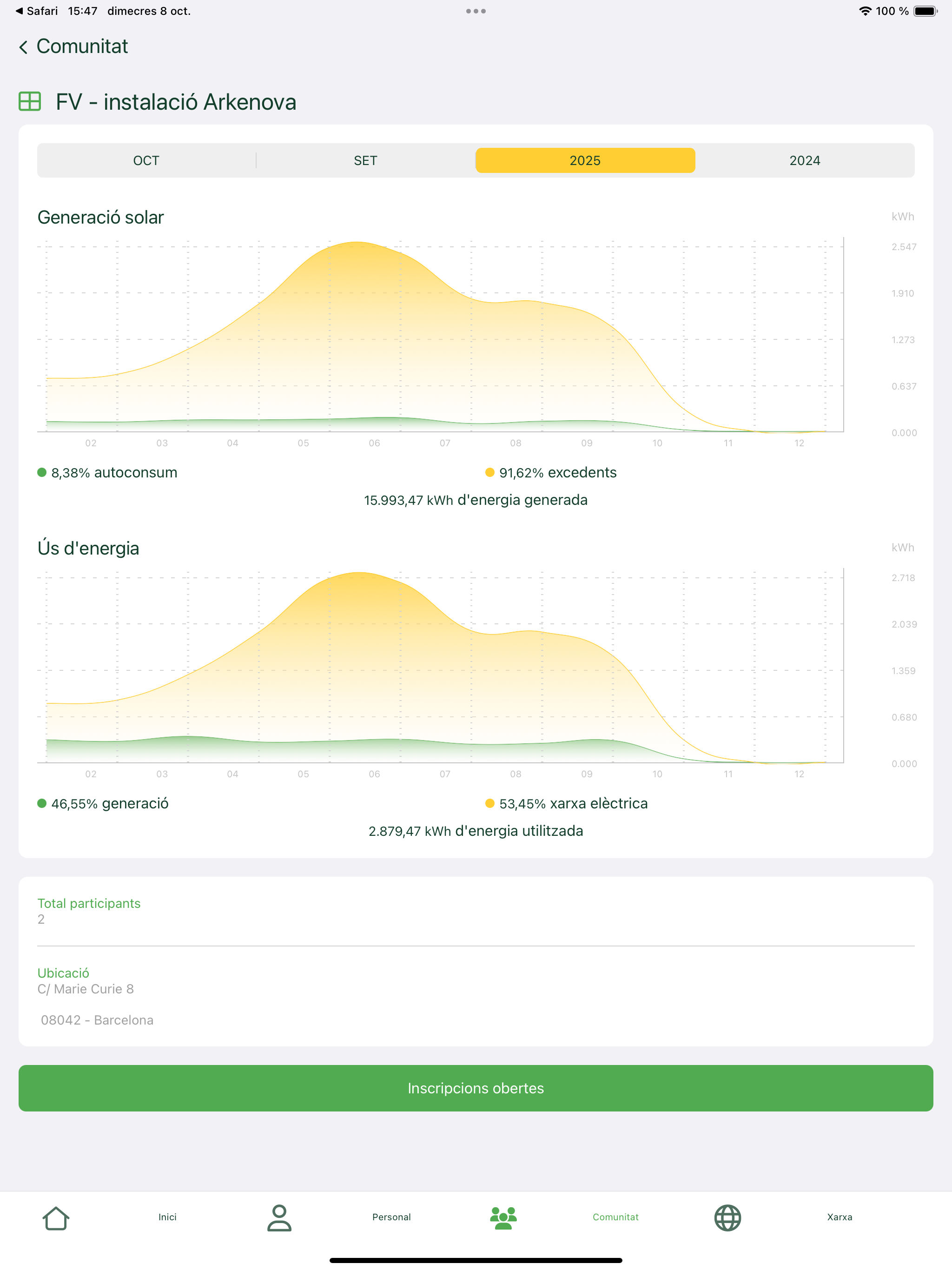Image resolution: width=952 pixels, height=1270 pixels.
Task: Tap the 53,45% xarxa elèctrica label
Action: coord(574,803)
